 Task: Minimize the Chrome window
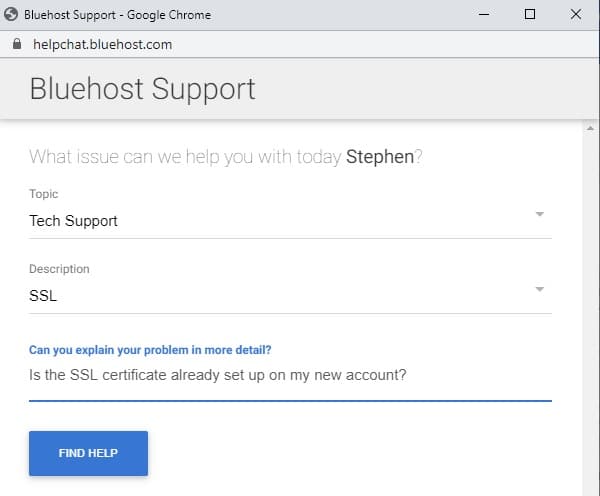484,15
